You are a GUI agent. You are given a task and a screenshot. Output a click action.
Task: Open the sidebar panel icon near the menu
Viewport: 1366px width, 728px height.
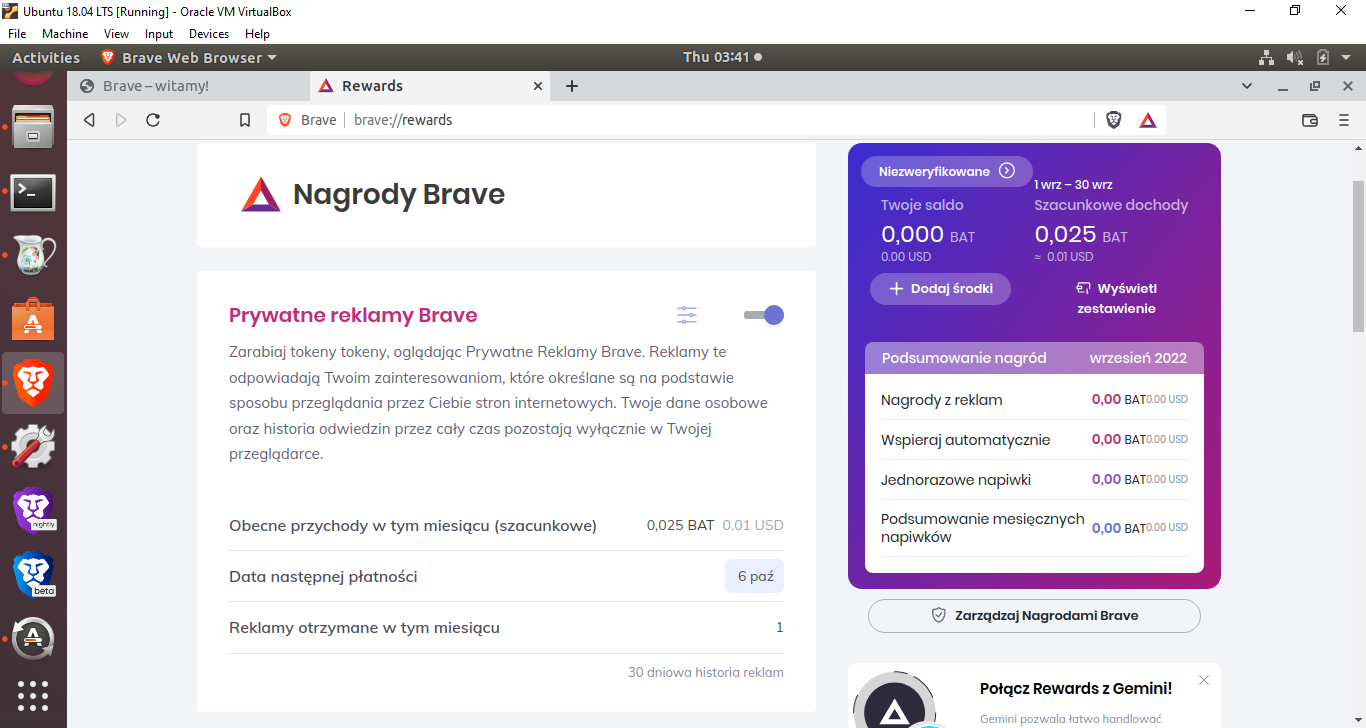(x=1310, y=119)
